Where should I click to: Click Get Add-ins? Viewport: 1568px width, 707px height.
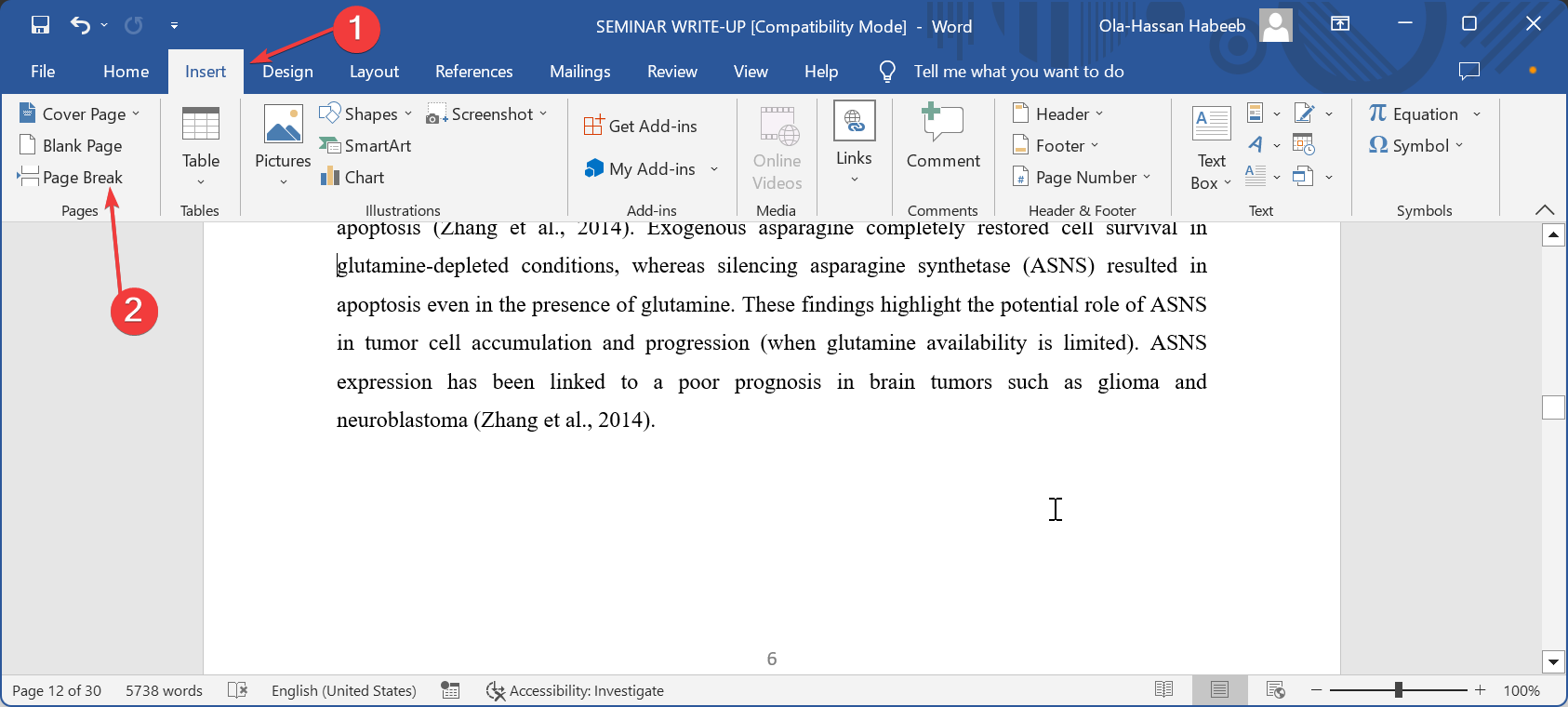pyautogui.click(x=641, y=126)
